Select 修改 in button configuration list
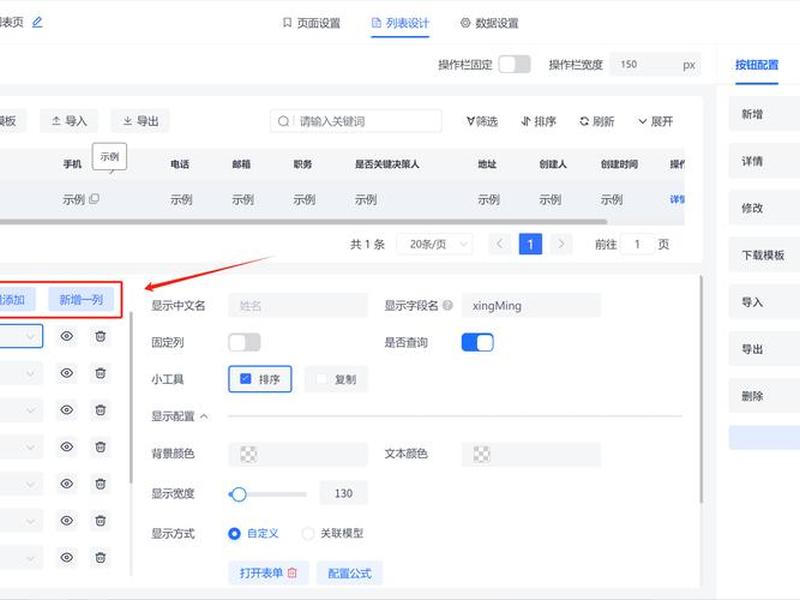This screenshot has width=800, height=600. (x=764, y=208)
